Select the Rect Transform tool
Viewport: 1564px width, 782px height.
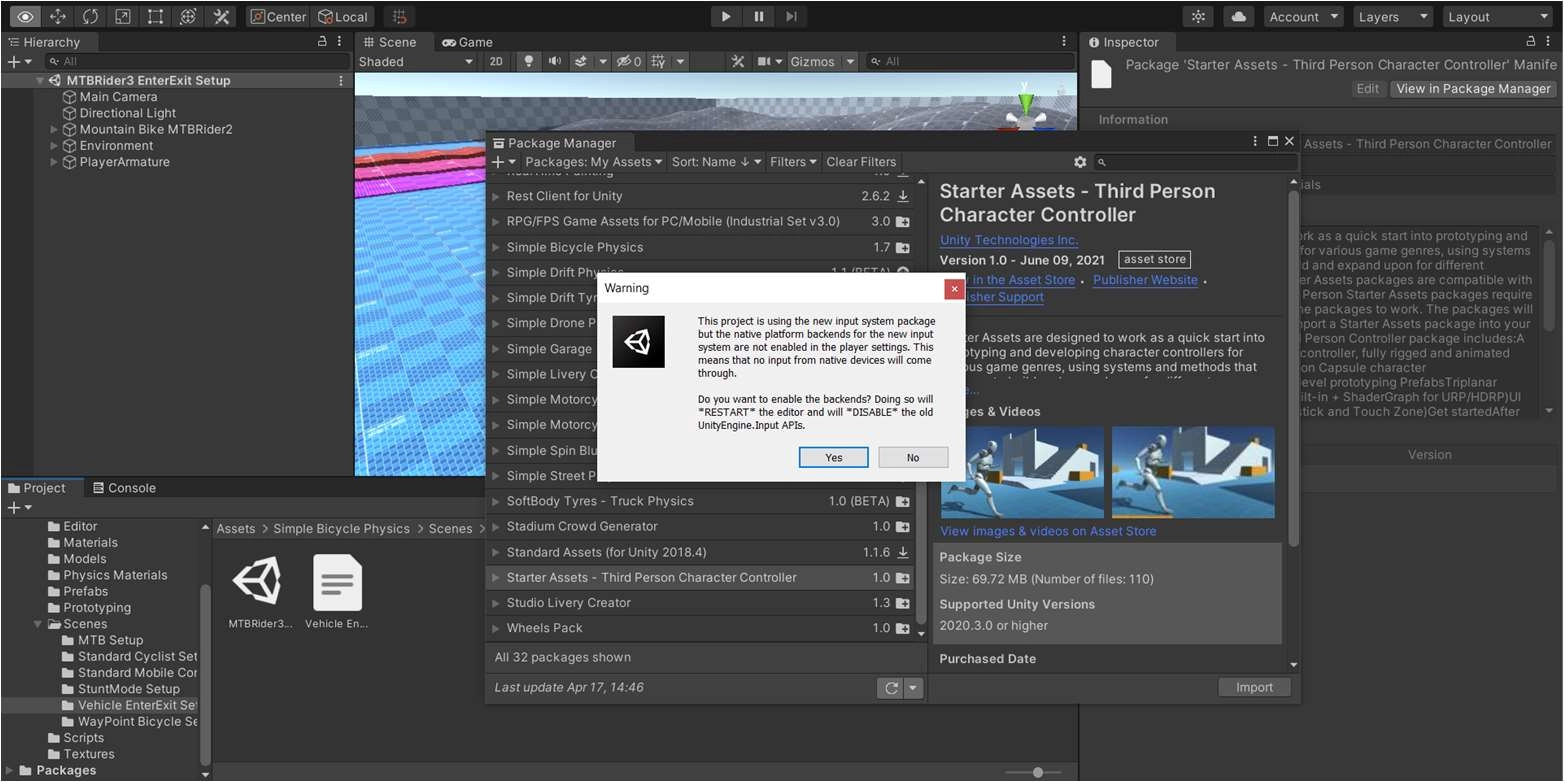[x=155, y=16]
